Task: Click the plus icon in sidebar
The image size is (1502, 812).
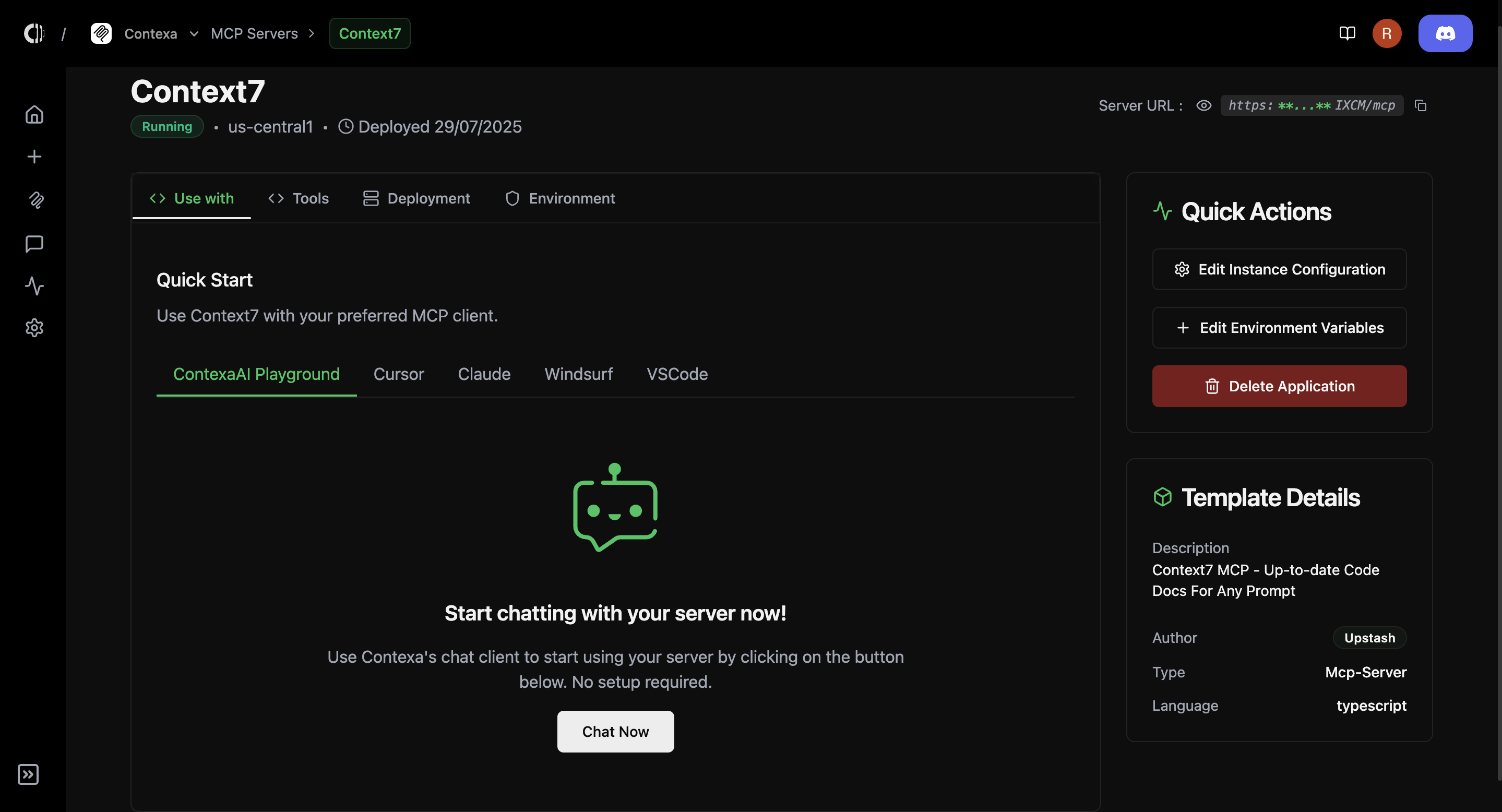Action: [x=34, y=157]
